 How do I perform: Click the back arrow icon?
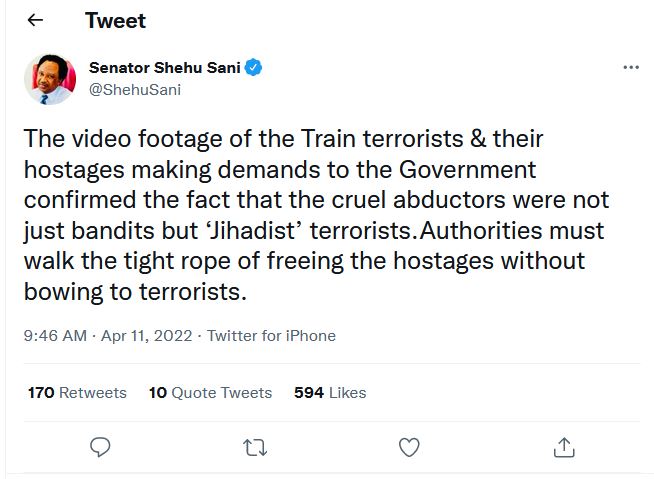coord(36,21)
